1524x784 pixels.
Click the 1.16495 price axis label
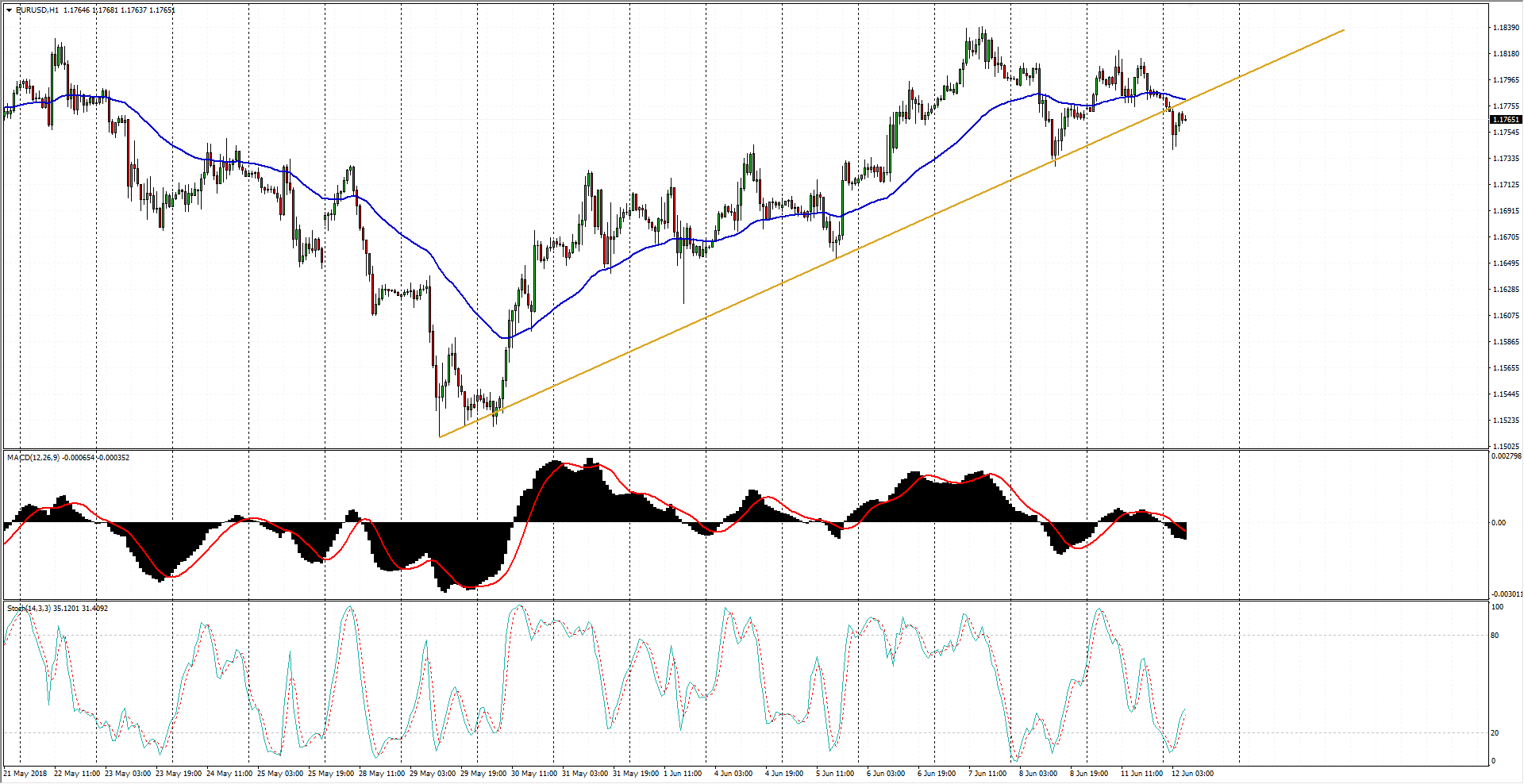pos(1506,263)
